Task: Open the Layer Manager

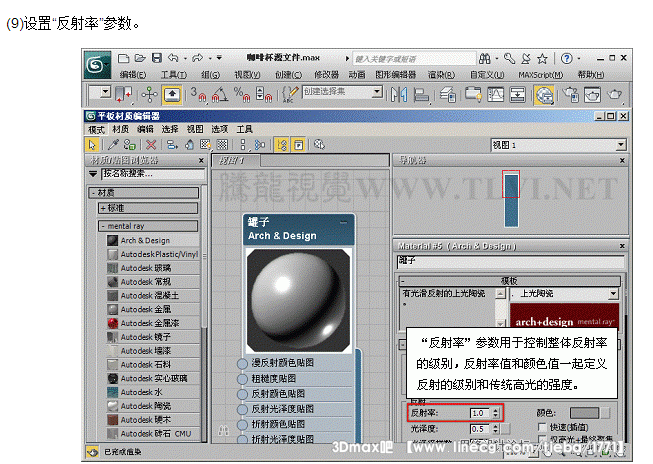Action: [448, 95]
